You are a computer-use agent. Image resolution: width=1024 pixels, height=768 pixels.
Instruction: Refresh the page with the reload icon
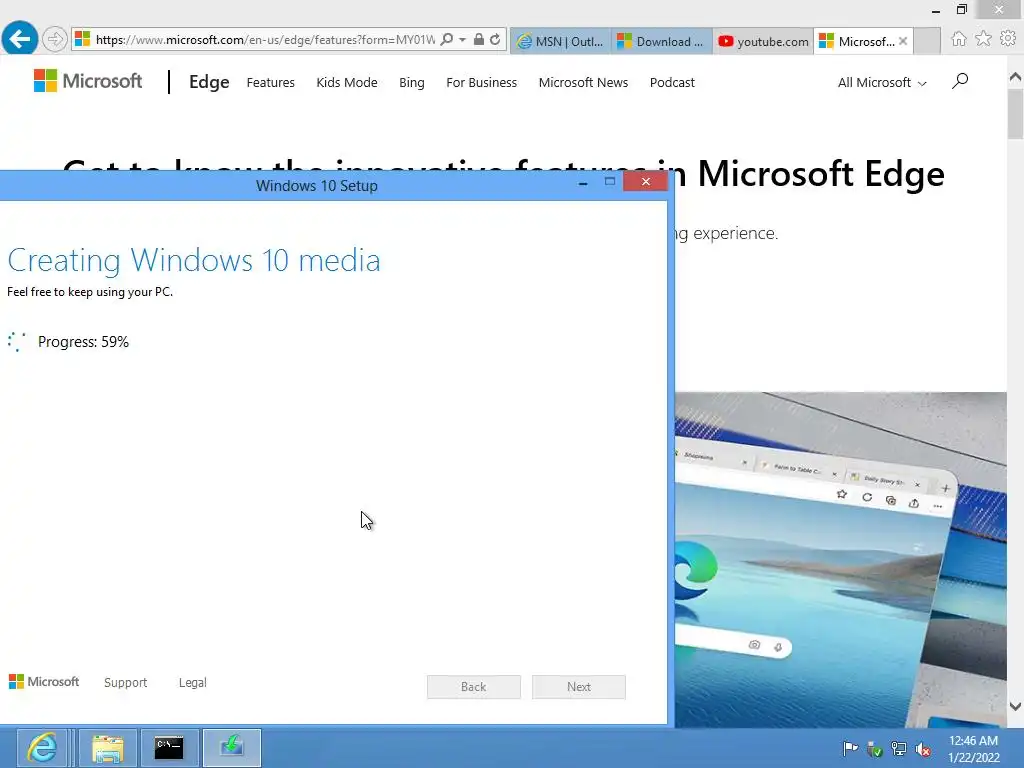[495, 40]
